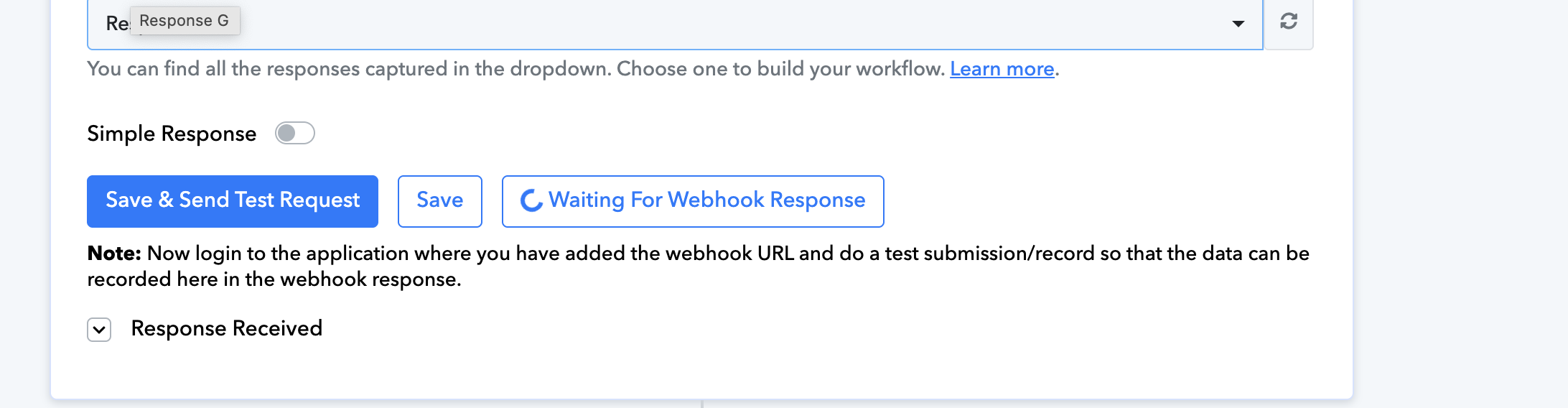Expand the Response Received chevron
Image resolution: width=1568 pixels, height=408 pixels.
pyautogui.click(x=99, y=330)
